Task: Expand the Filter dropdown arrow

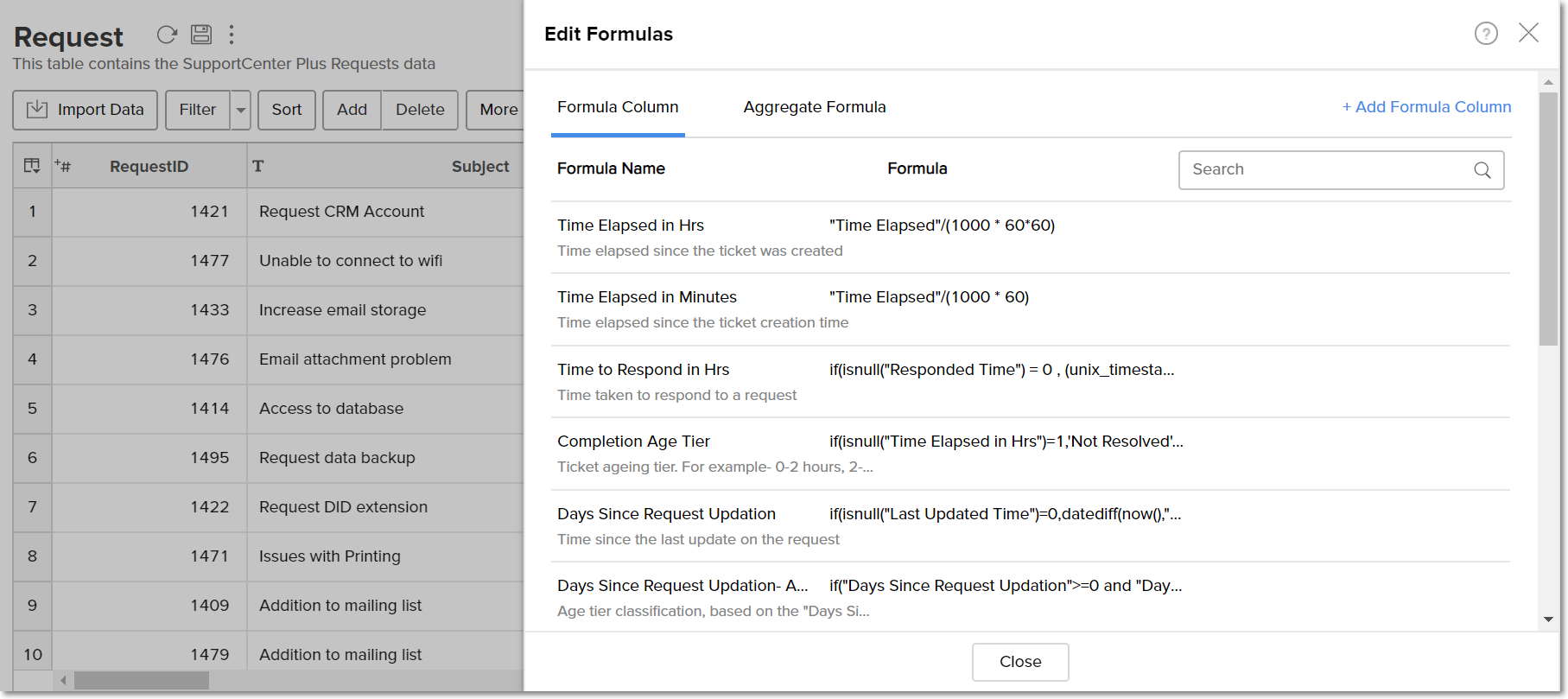Action: [241, 110]
